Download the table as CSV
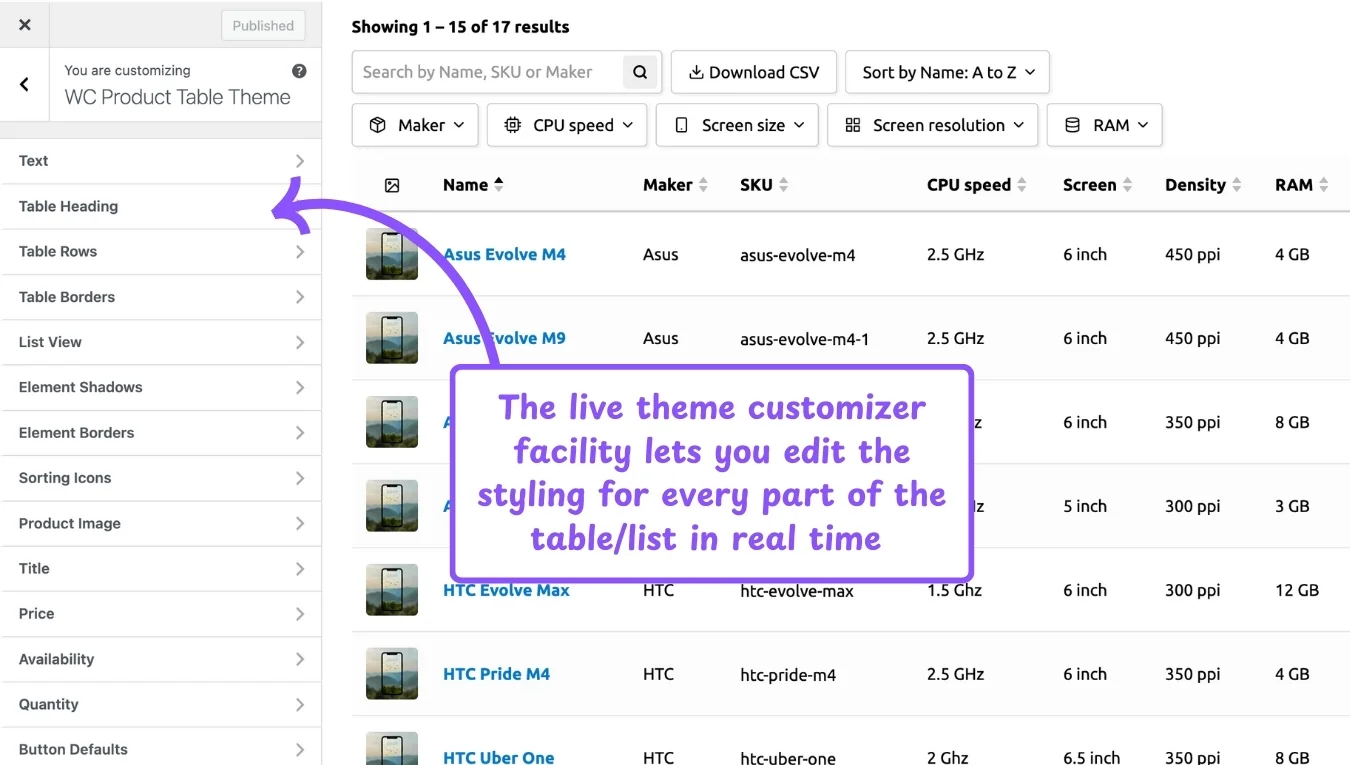Image resolution: width=1350 pixels, height=765 pixels. 753,72
